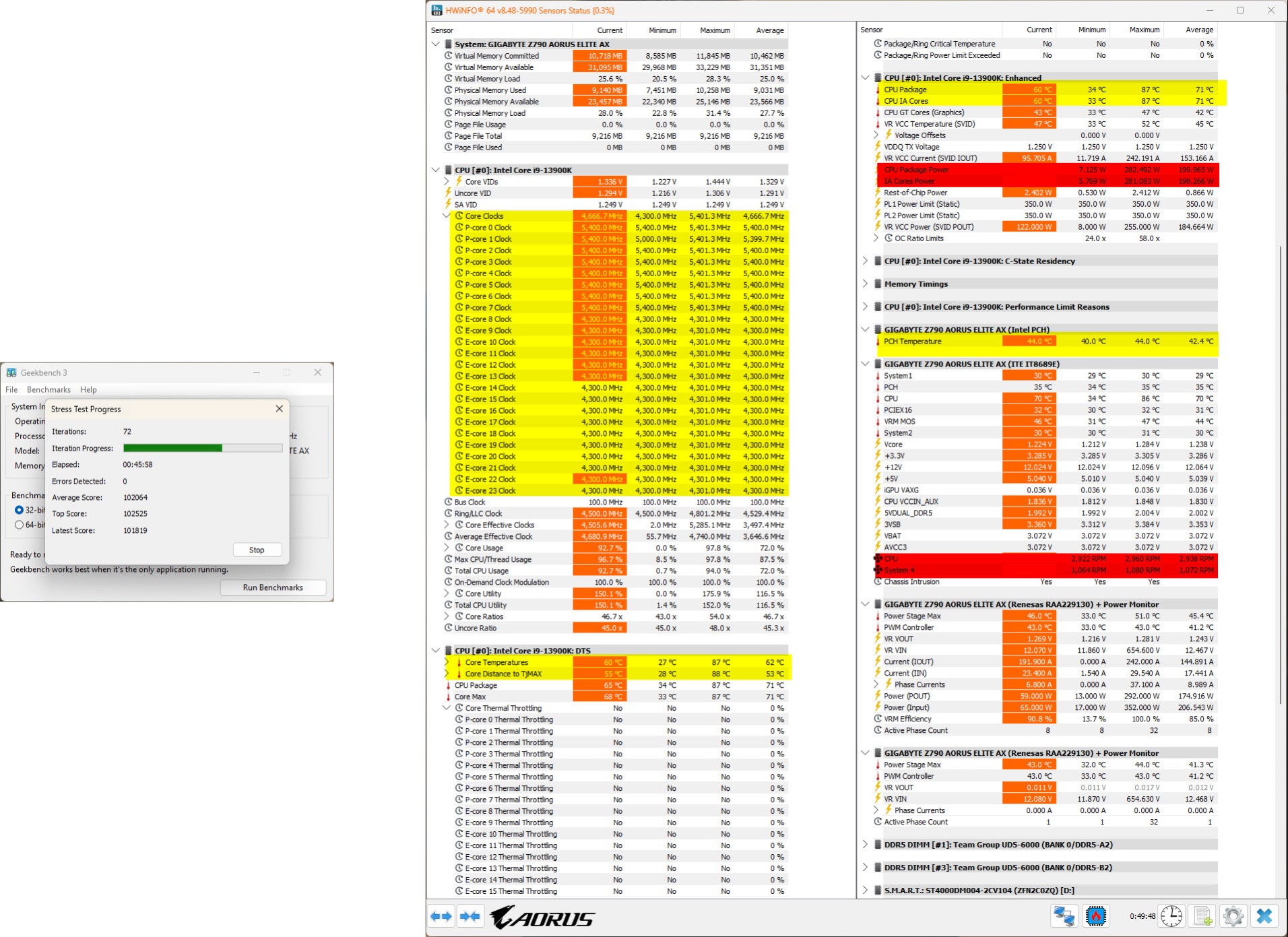Click the thermometer icon beside CPU GT Cores (Graphics)
This screenshot has width=1288, height=937.
tap(878, 112)
